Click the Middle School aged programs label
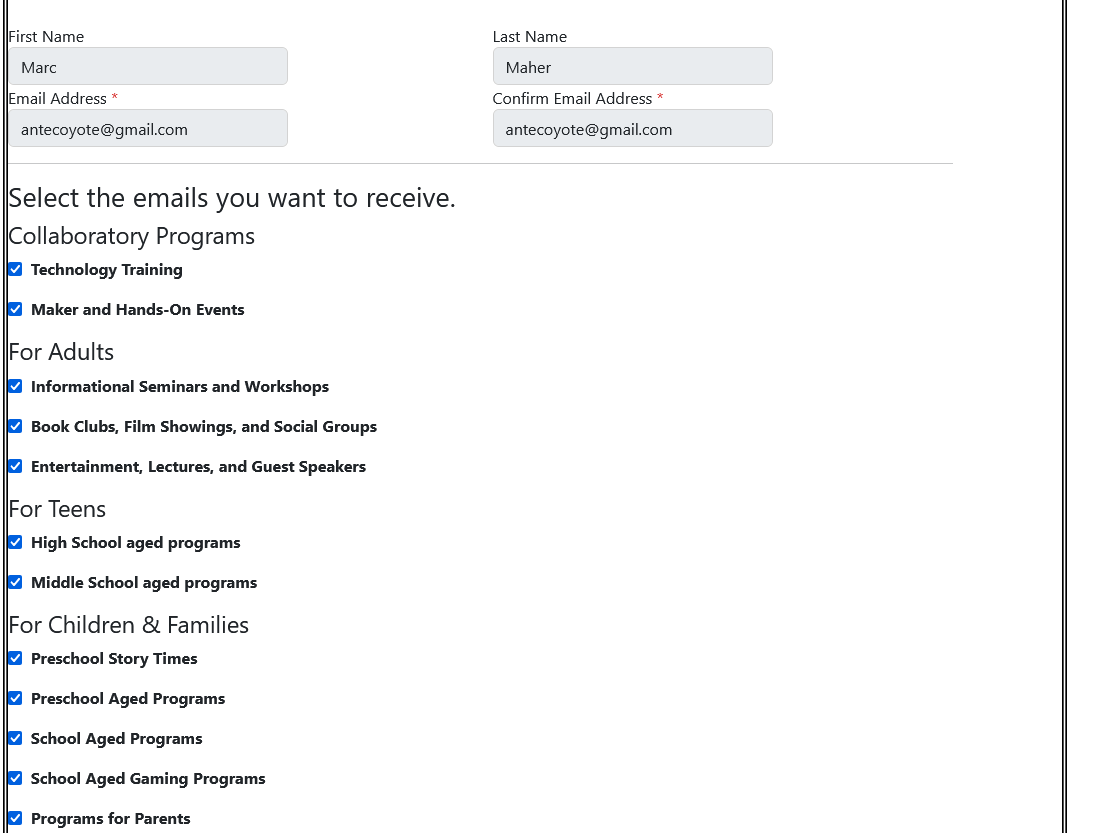Screen dimensions: 1101x833 point(144,583)
